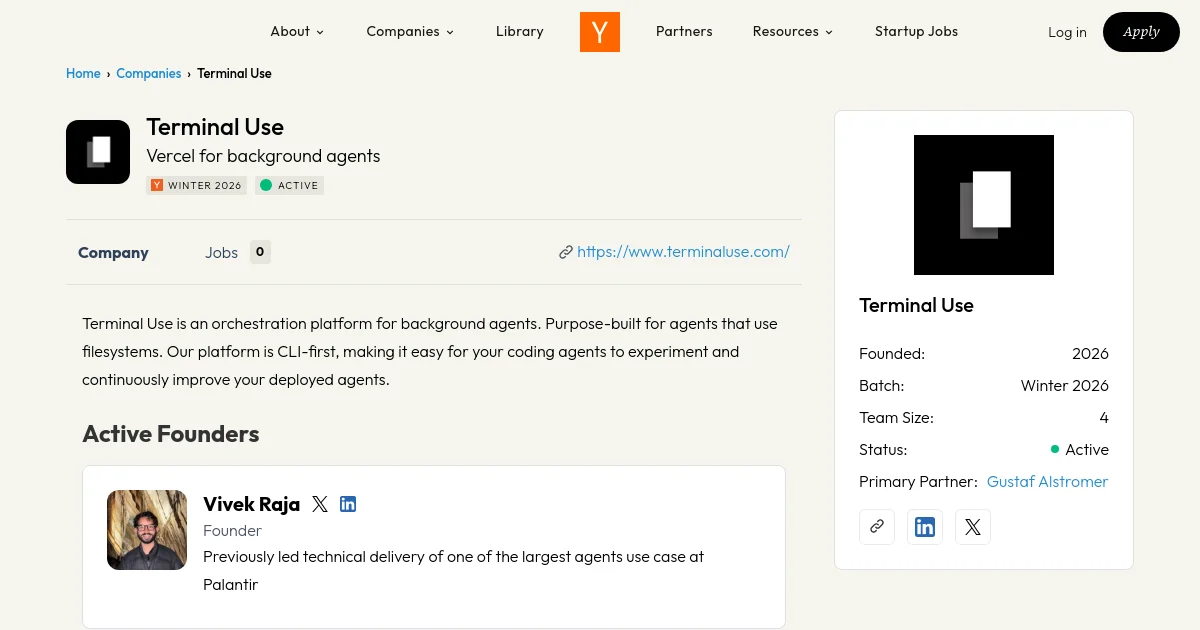Click the Active status badge

click(x=290, y=185)
